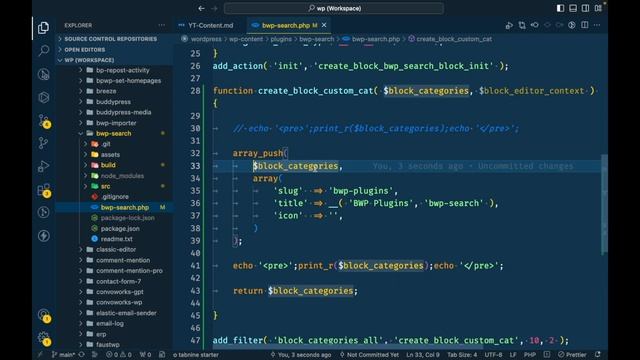Click main branch in status bar
Screen dimensions: 640x360
63,355
